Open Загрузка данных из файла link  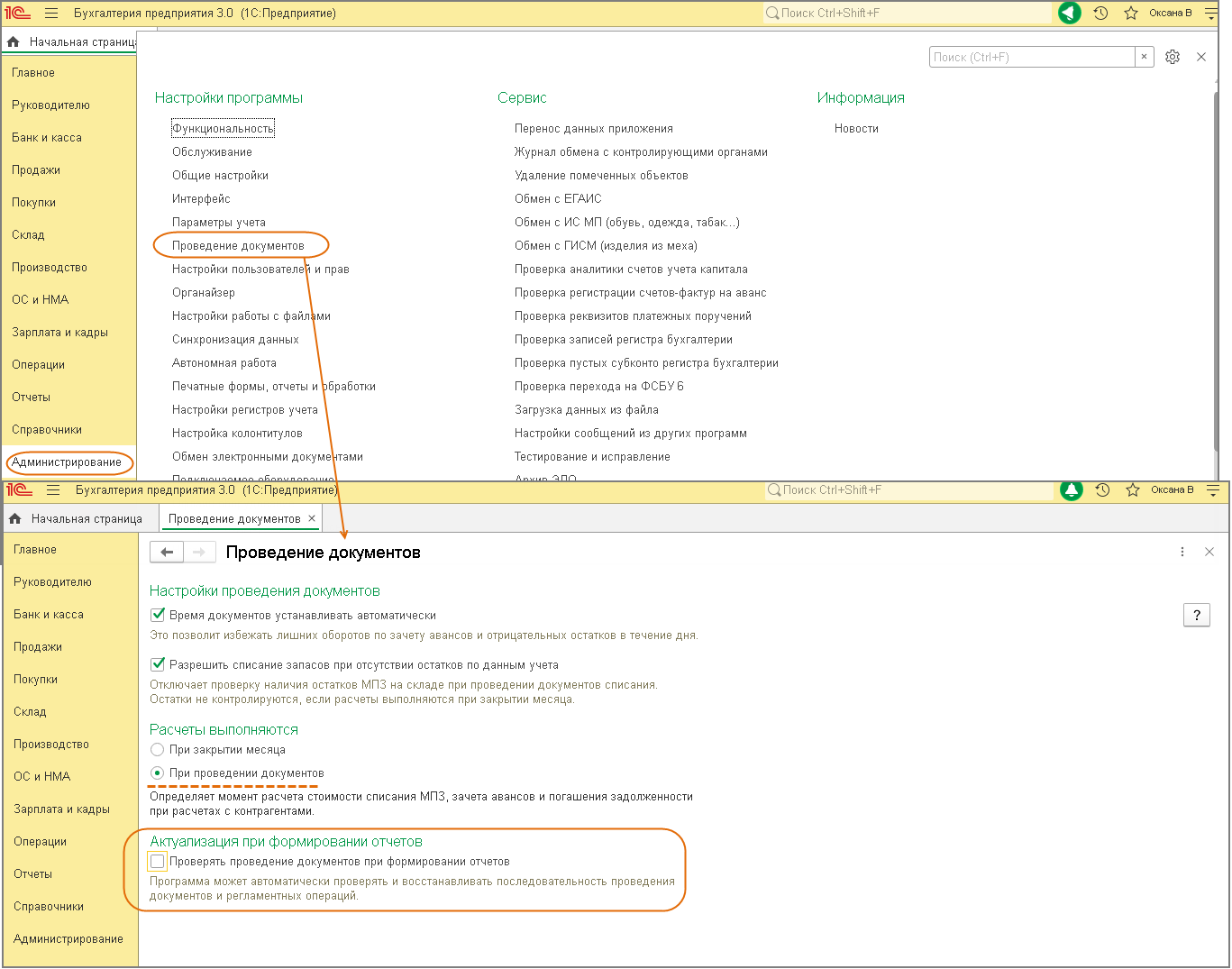tap(587, 410)
